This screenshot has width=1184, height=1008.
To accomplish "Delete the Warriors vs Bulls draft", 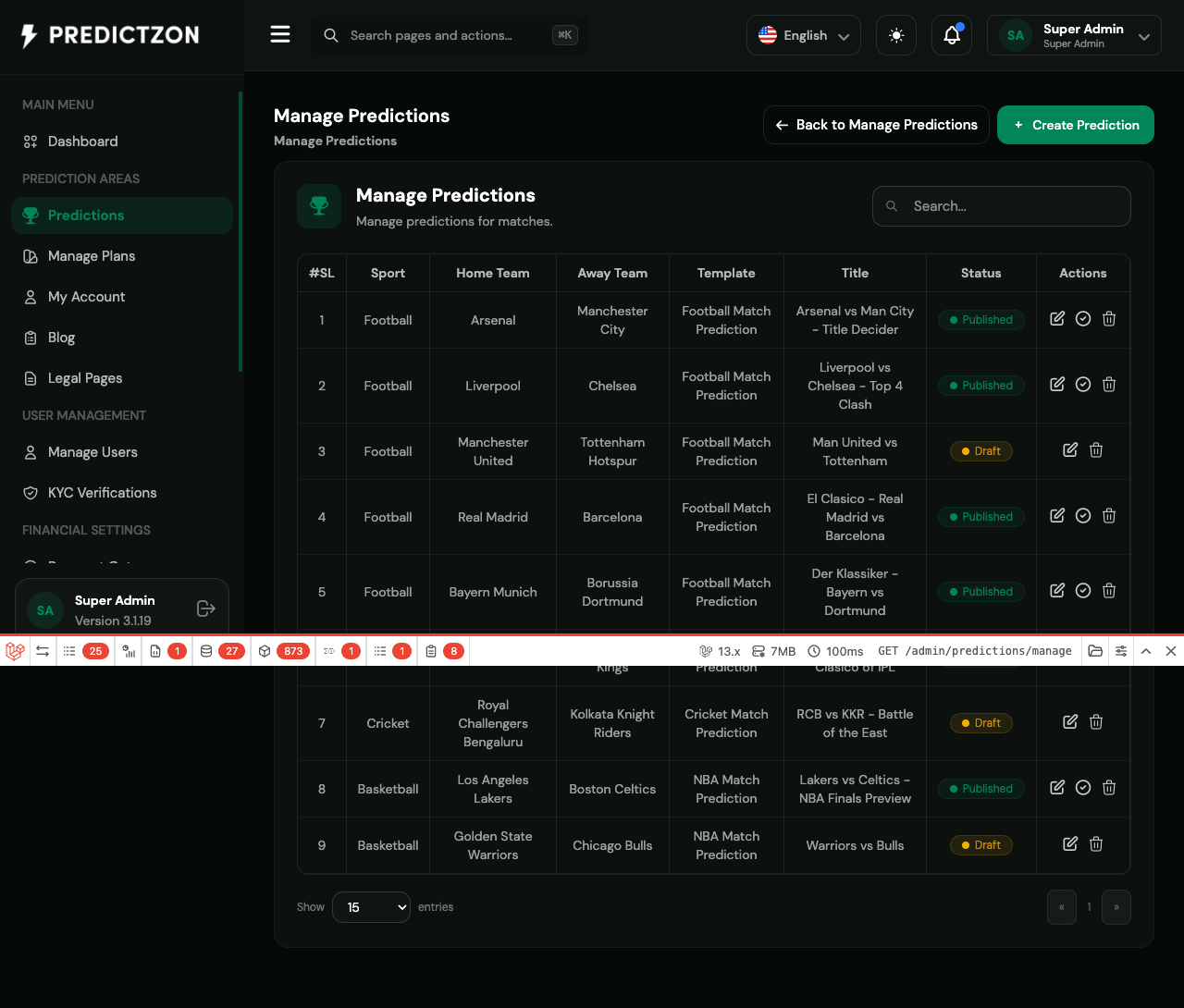I will click(x=1096, y=844).
